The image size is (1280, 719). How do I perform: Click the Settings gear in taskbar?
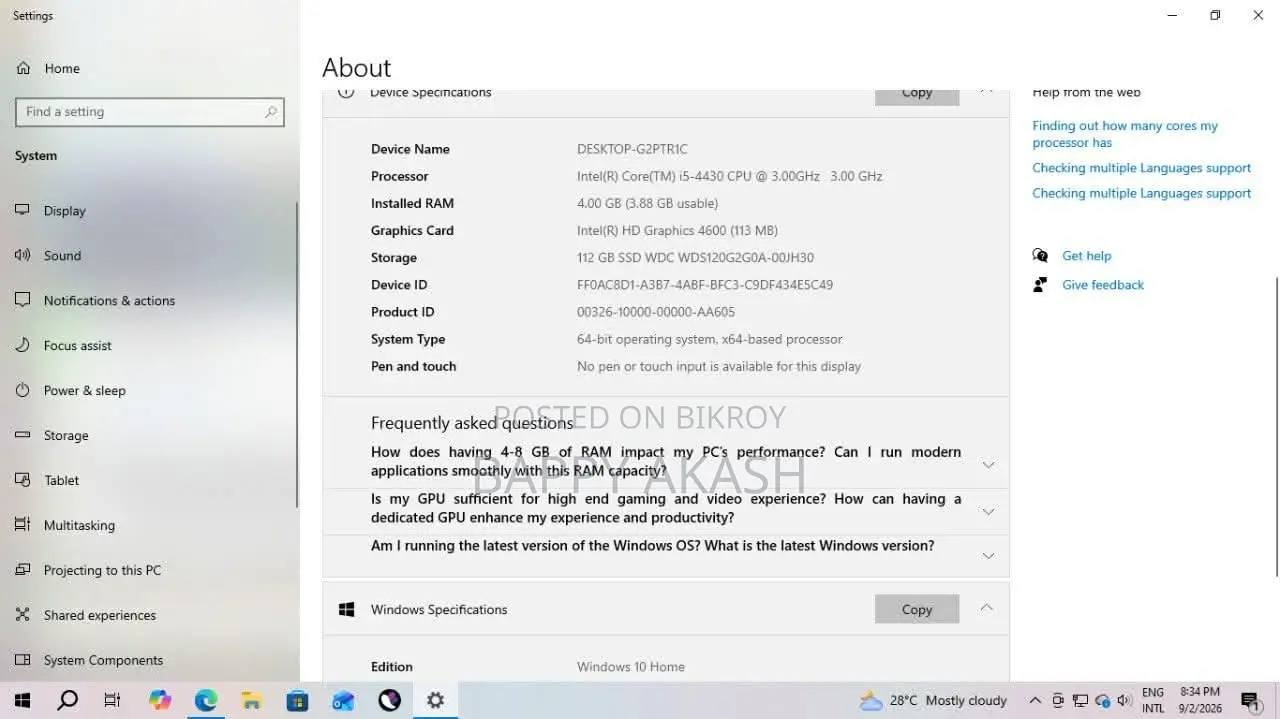(435, 700)
